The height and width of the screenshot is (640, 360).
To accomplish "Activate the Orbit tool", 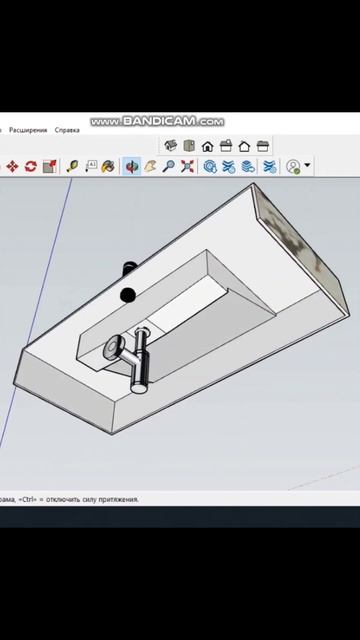I will tap(132, 167).
